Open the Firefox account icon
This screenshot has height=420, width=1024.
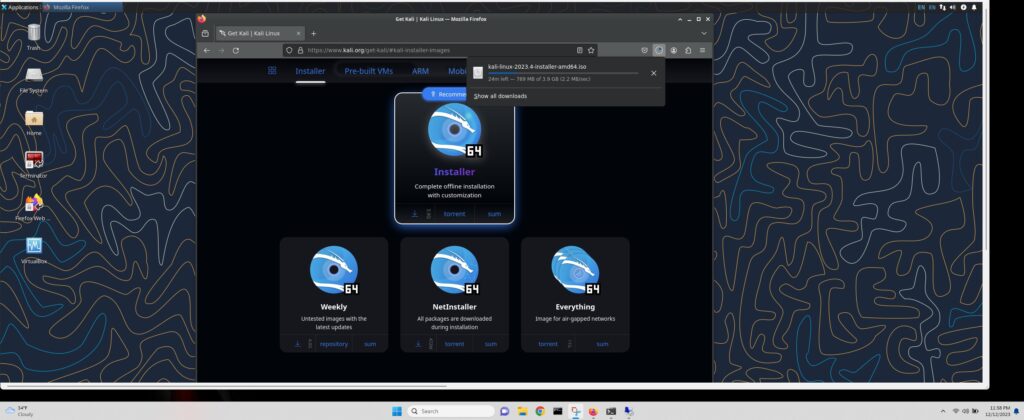coord(674,50)
